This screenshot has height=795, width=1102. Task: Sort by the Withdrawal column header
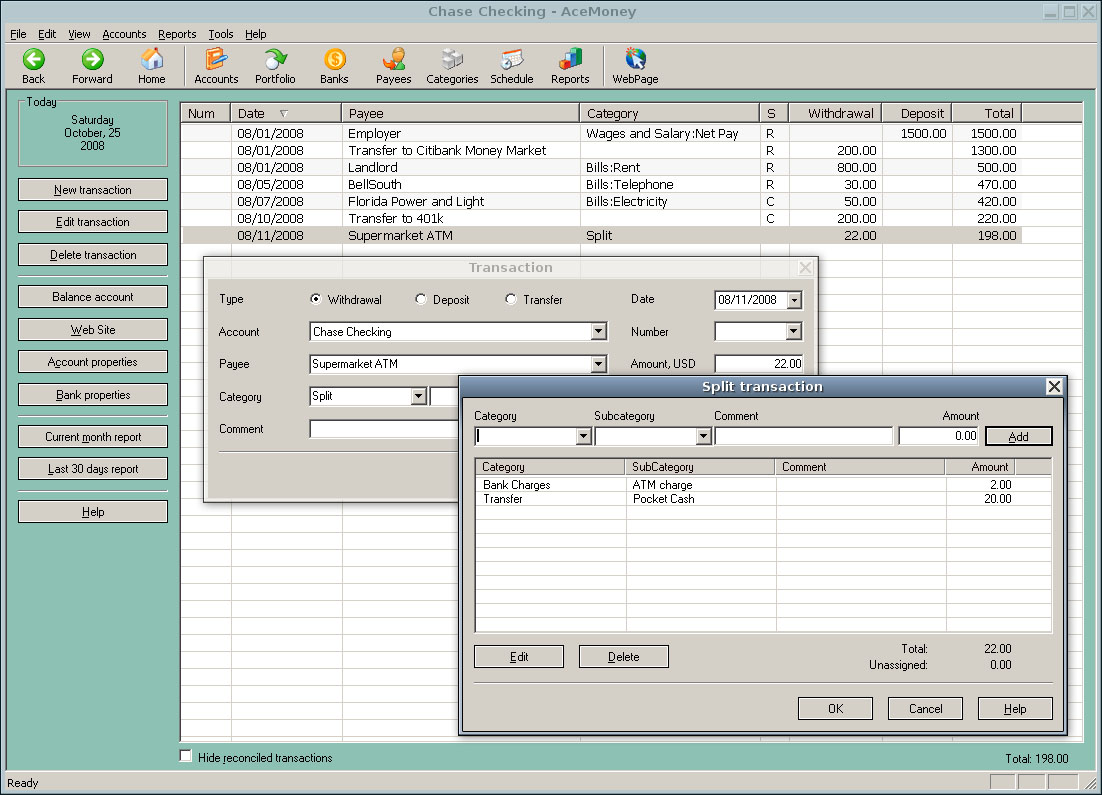tap(835, 113)
